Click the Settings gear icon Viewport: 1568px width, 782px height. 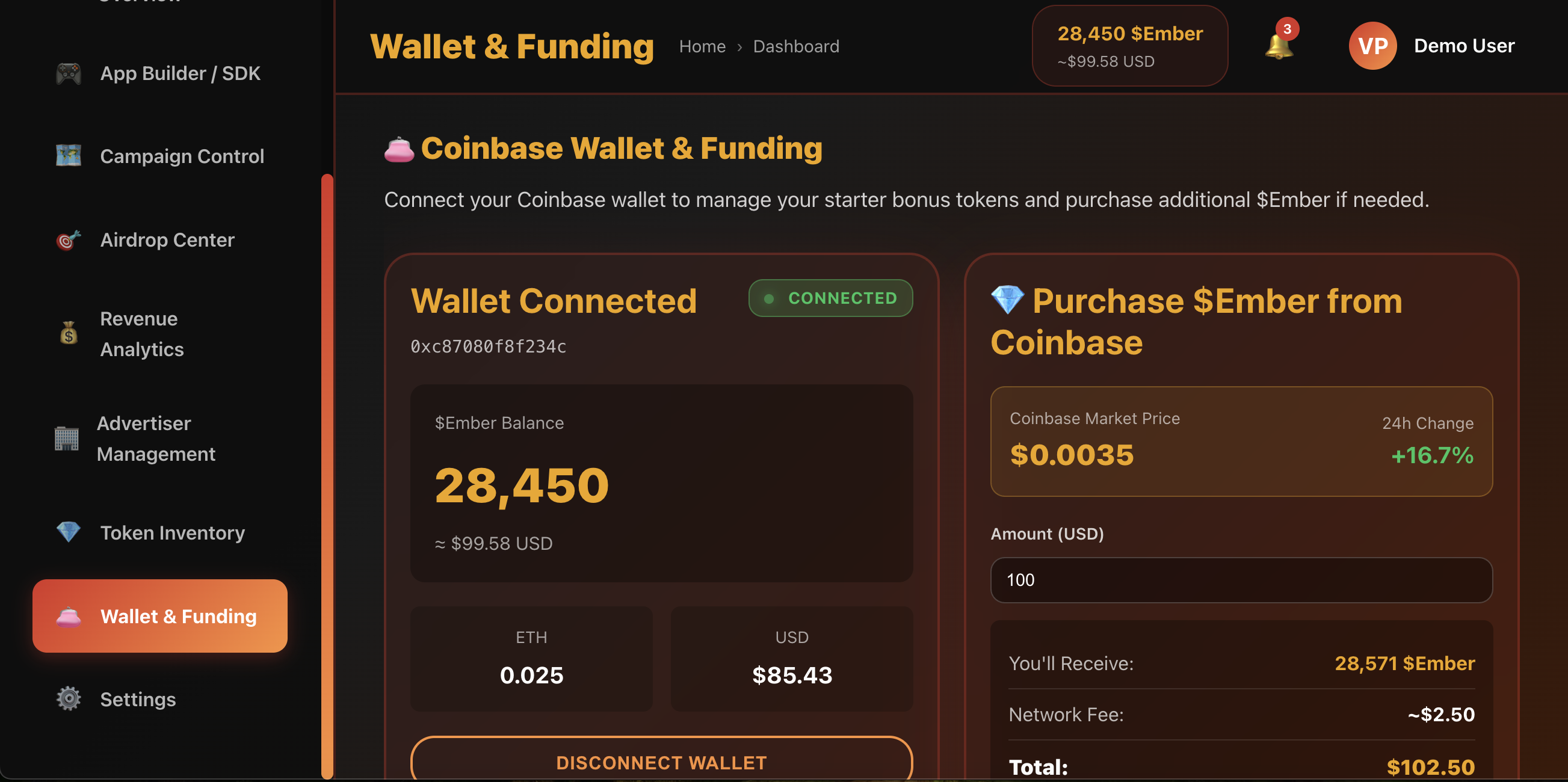tap(67, 698)
